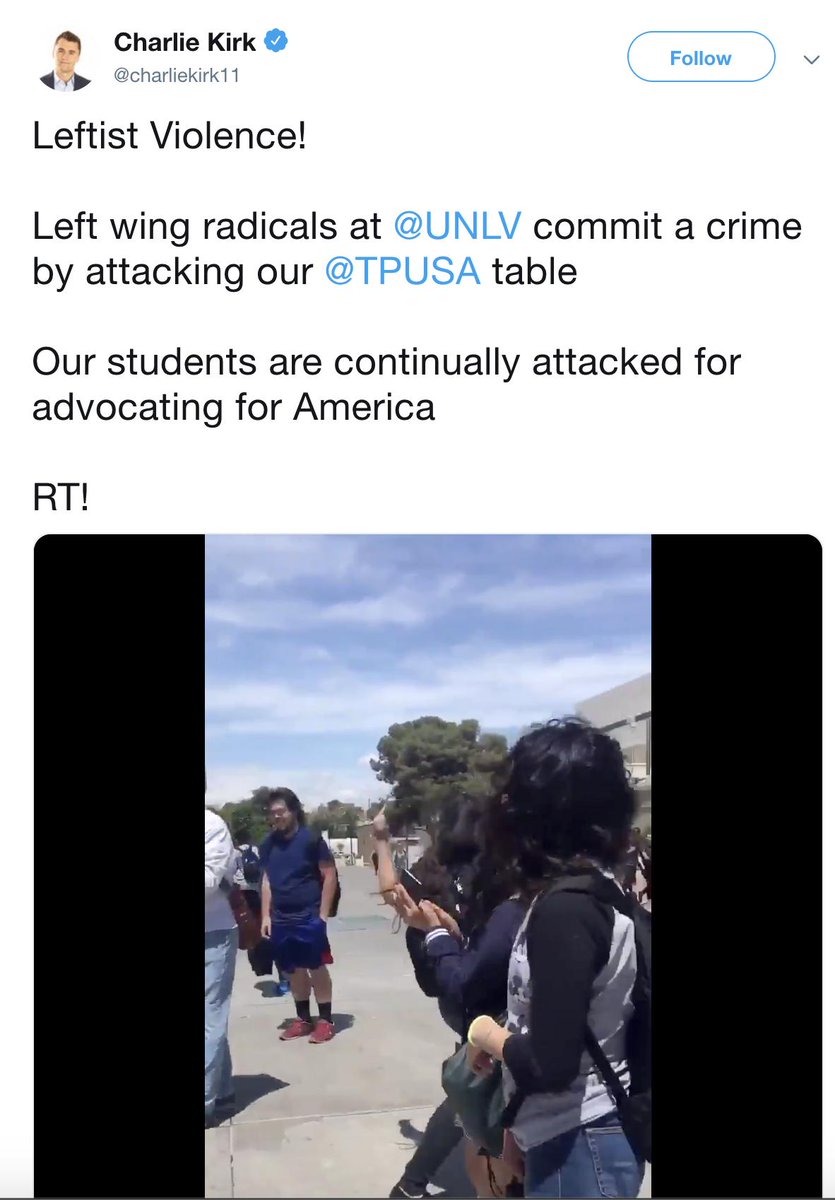Image resolution: width=835 pixels, height=1200 pixels.
Task: Play the embedded video of the confrontation
Action: pyautogui.click(x=428, y=866)
